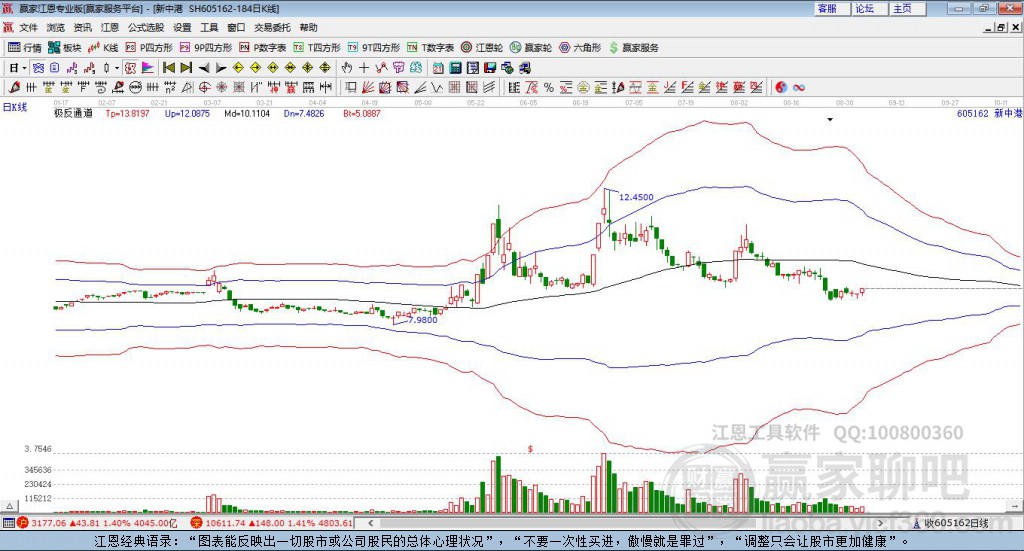Click the small black triangle chart marker
Viewport: 1024px width, 551px height.
tap(830, 119)
